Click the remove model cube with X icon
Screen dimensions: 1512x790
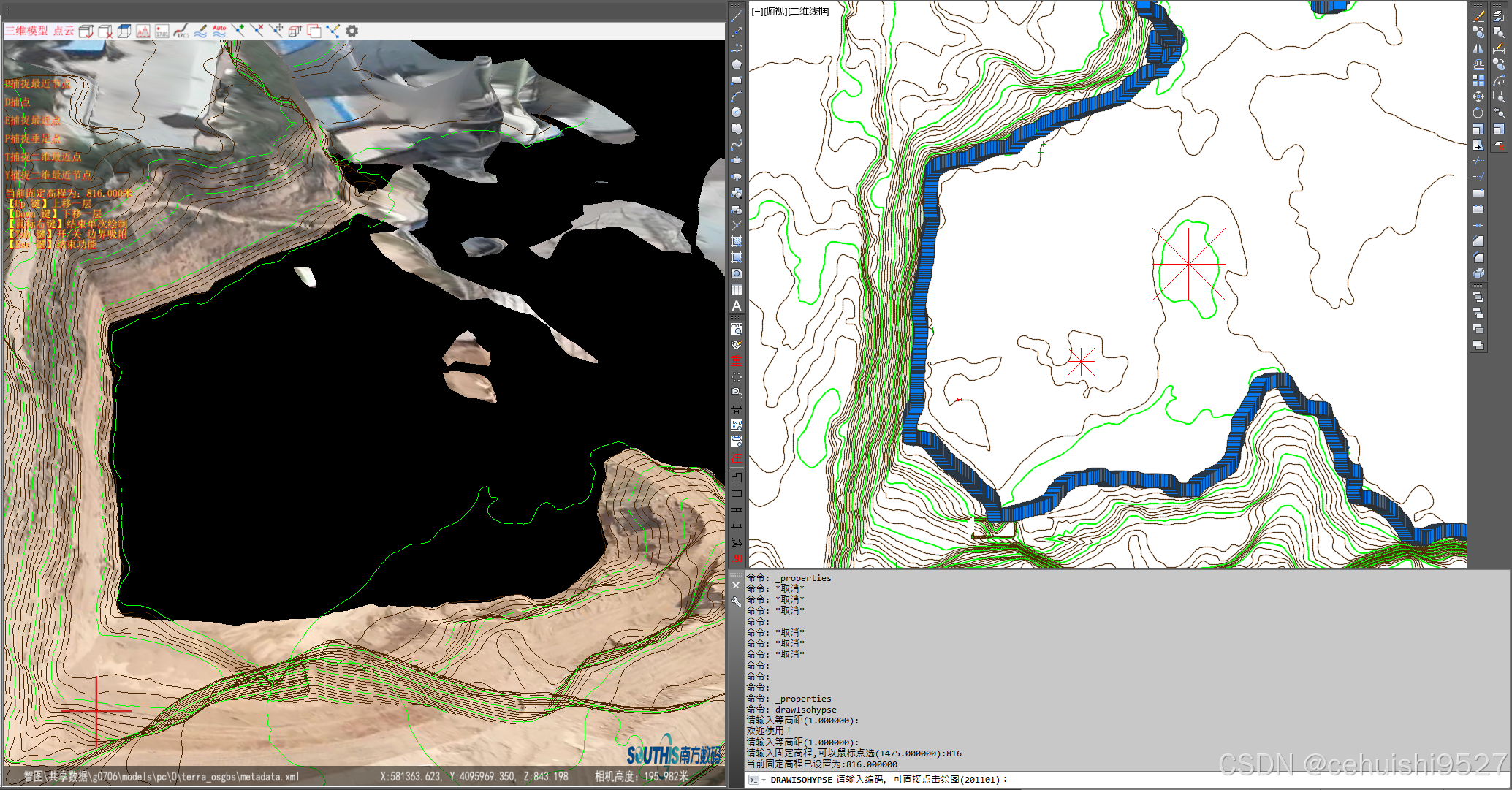pyautogui.click(x=105, y=31)
